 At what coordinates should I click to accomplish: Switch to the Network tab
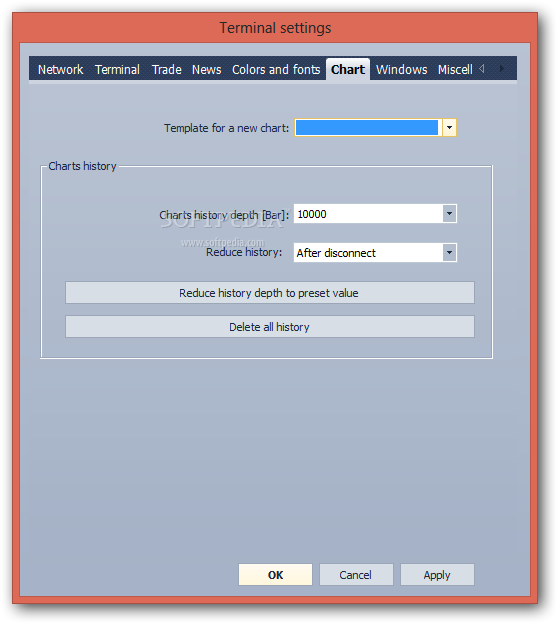click(60, 70)
